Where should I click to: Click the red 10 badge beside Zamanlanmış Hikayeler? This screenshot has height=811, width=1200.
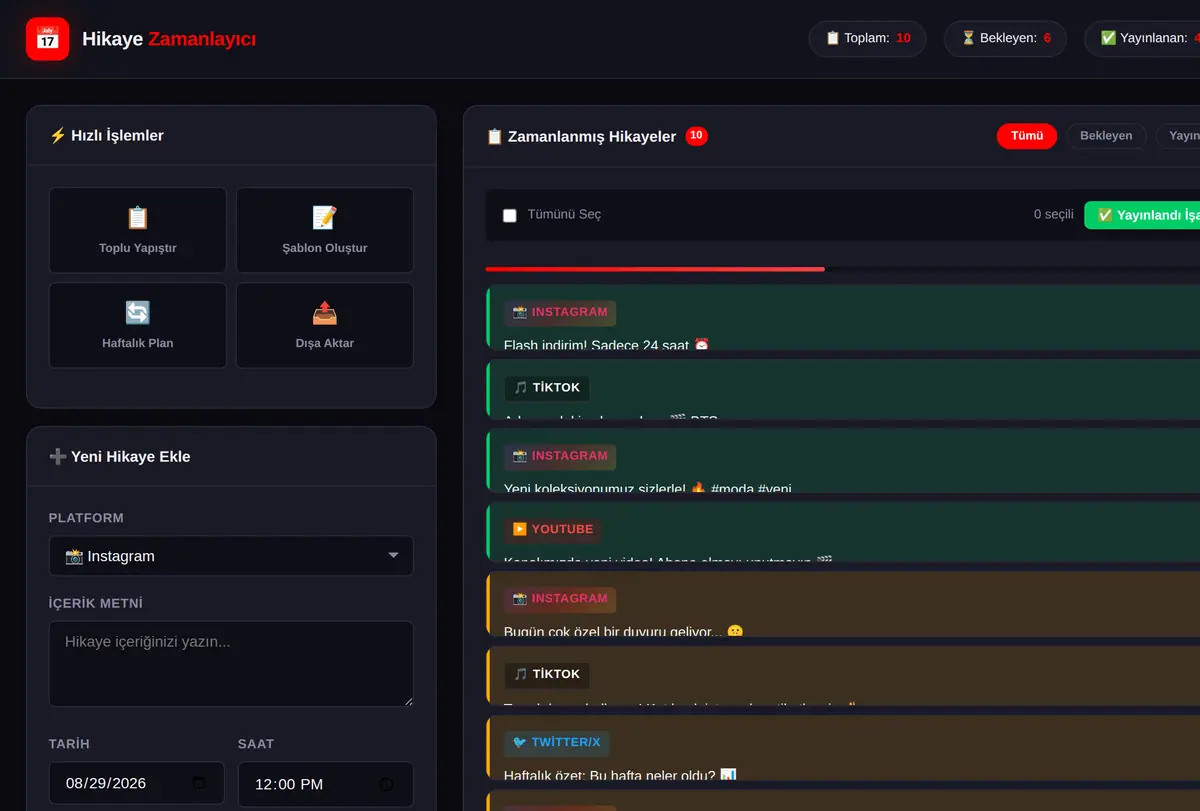(697, 136)
